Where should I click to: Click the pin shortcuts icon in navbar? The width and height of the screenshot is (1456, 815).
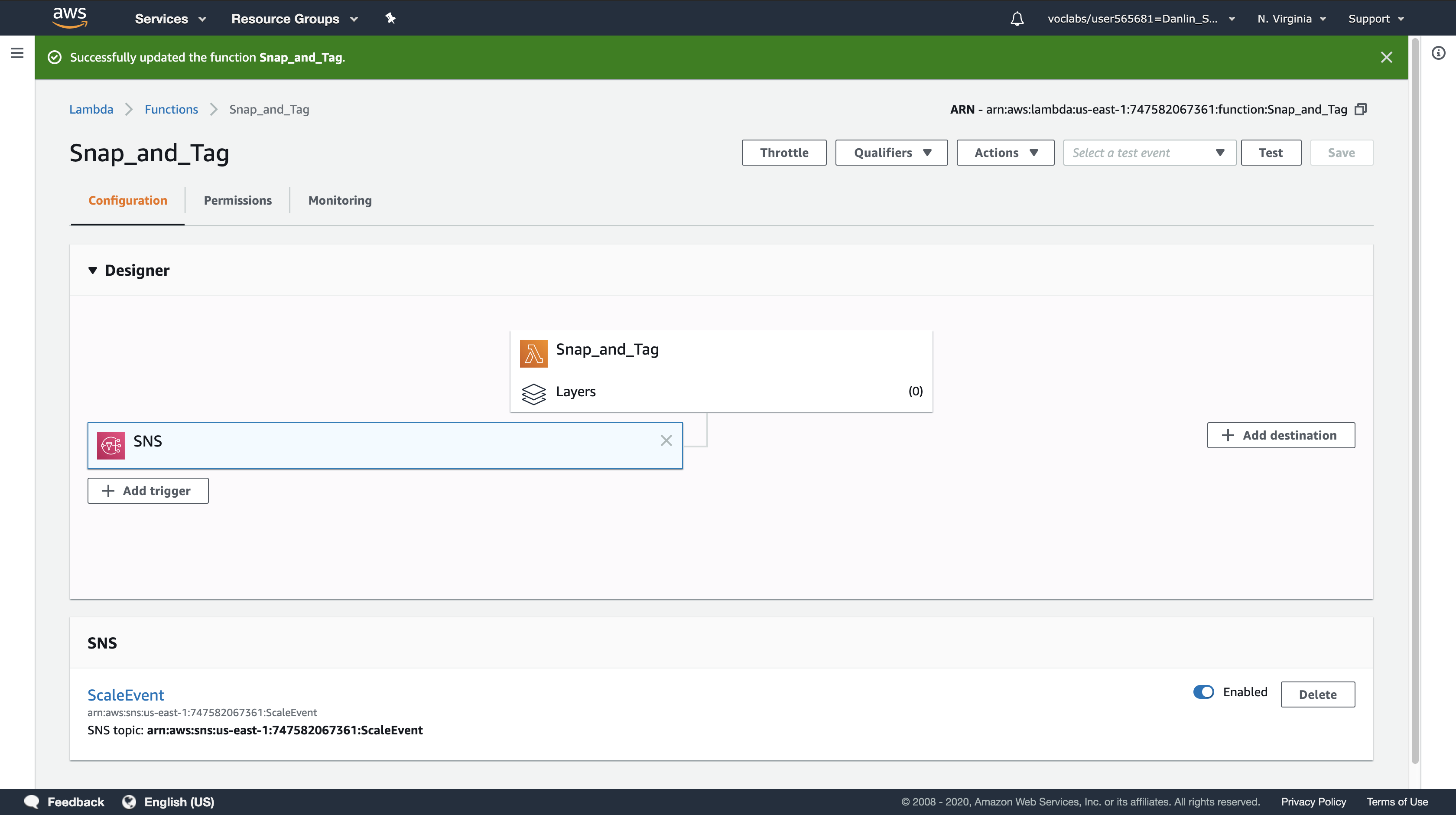(x=390, y=18)
